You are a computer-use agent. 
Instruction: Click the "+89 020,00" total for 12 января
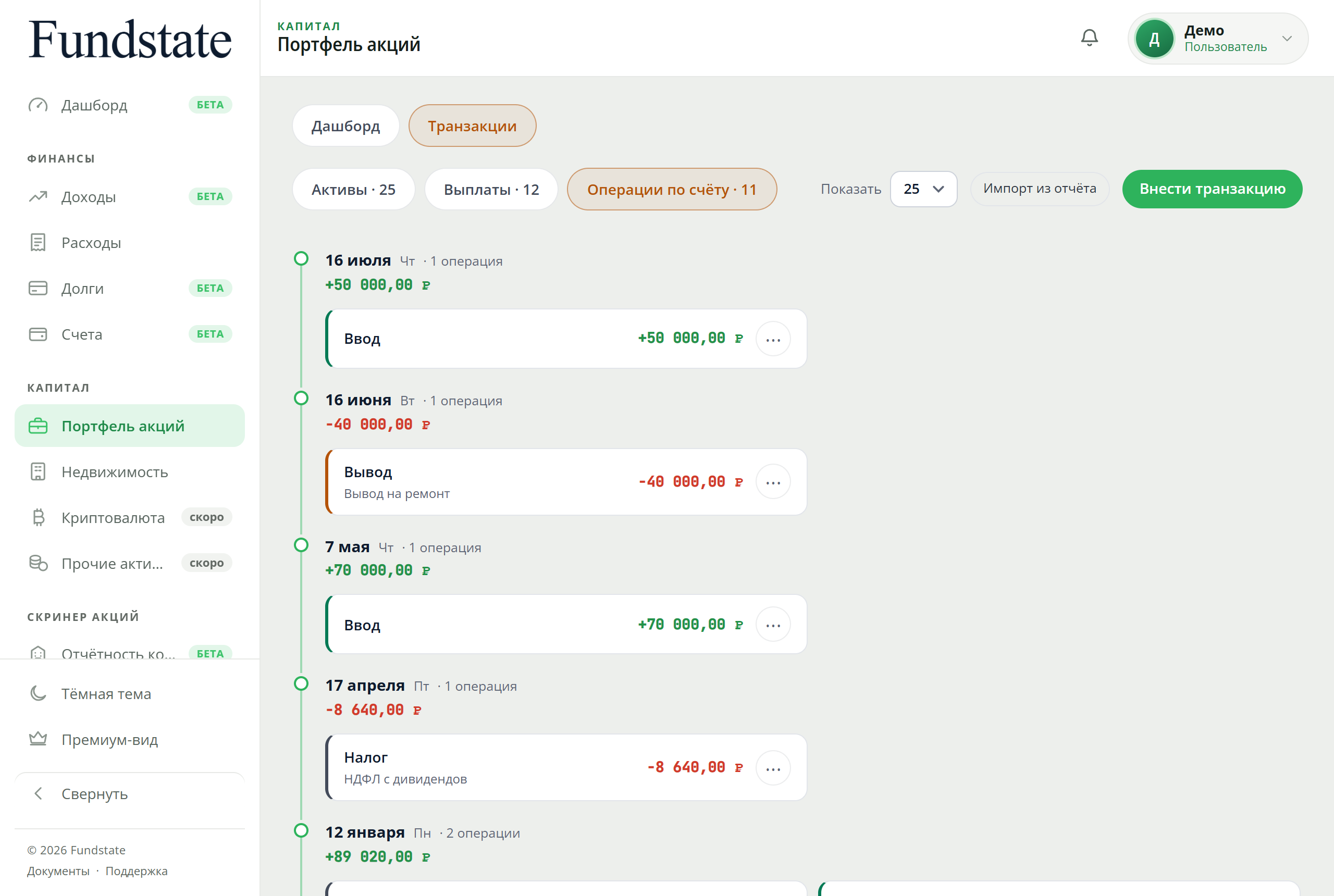[x=377, y=856]
